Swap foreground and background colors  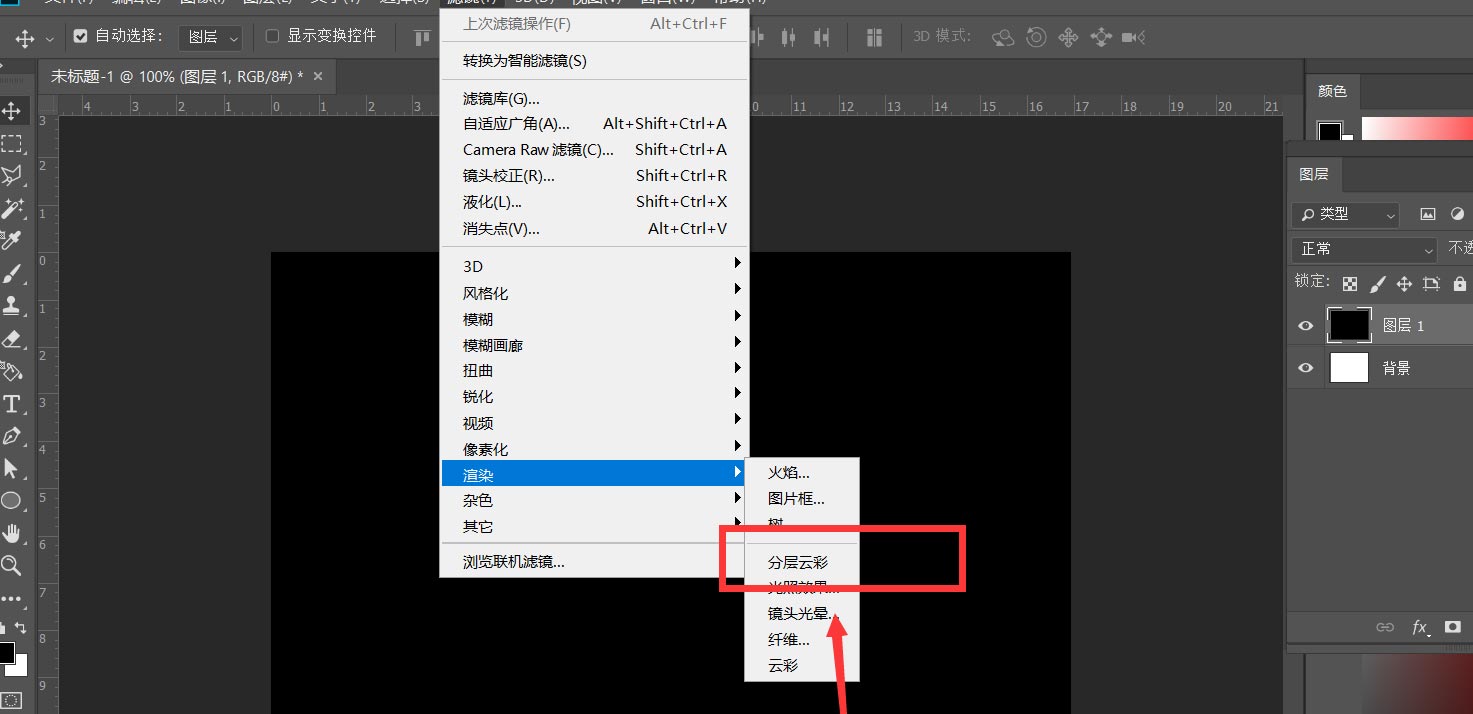pos(22,628)
